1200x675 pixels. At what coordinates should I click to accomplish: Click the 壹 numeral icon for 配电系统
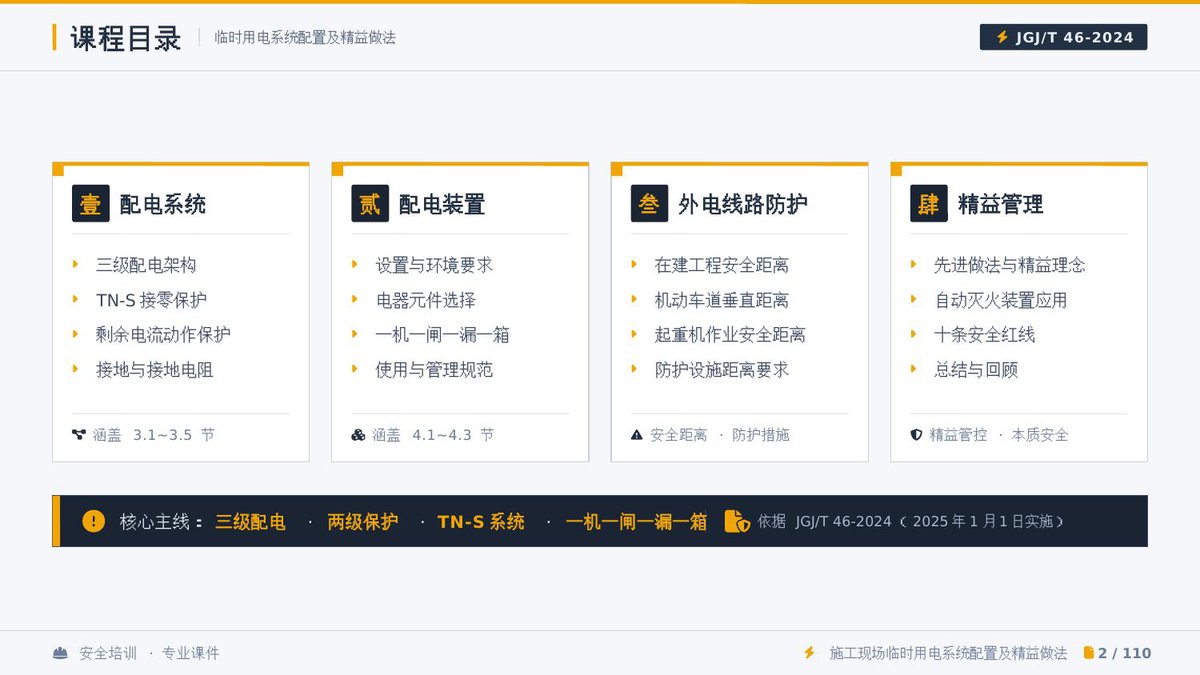[91, 204]
